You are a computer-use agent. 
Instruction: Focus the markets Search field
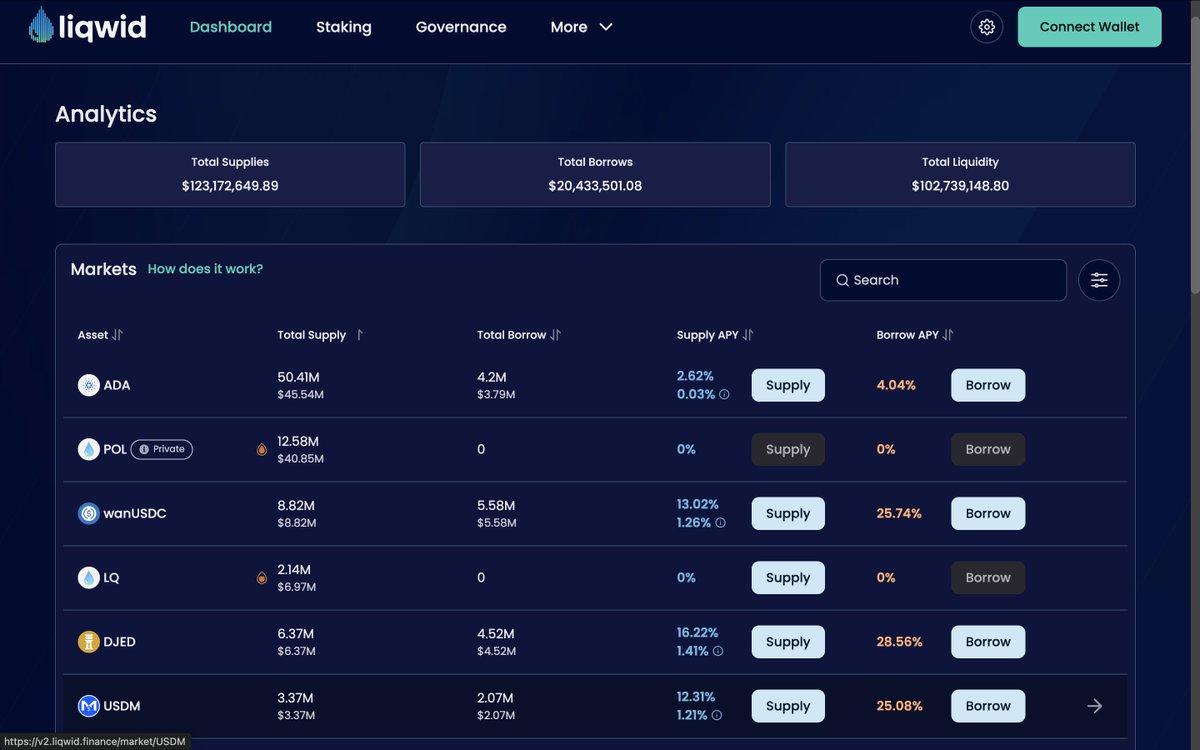pyautogui.click(x=943, y=280)
